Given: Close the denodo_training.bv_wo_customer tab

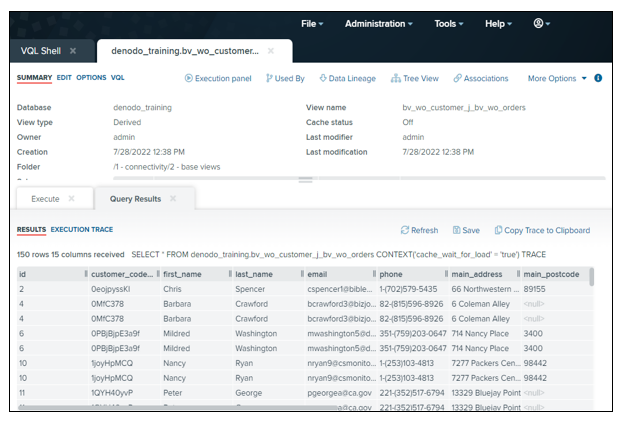Looking at the screenshot, I should click(271, 51).
